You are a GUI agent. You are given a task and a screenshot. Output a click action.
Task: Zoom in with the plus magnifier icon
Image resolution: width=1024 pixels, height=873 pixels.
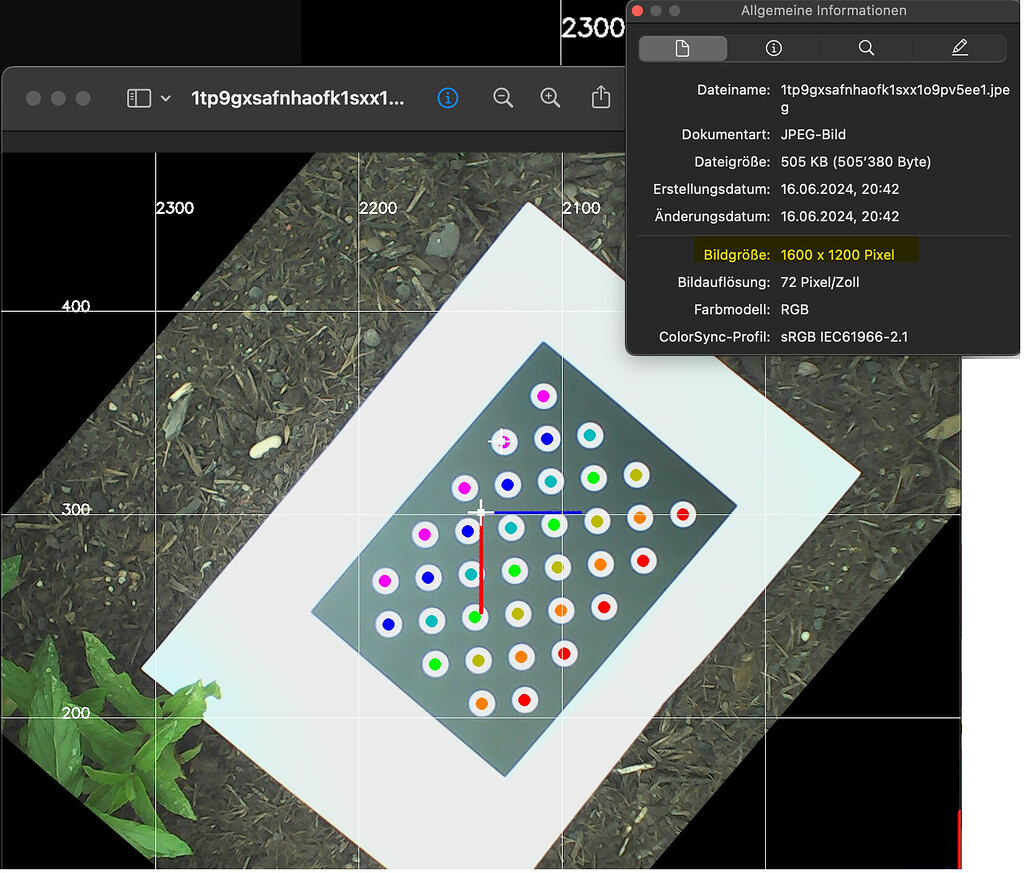click(550, 98)
